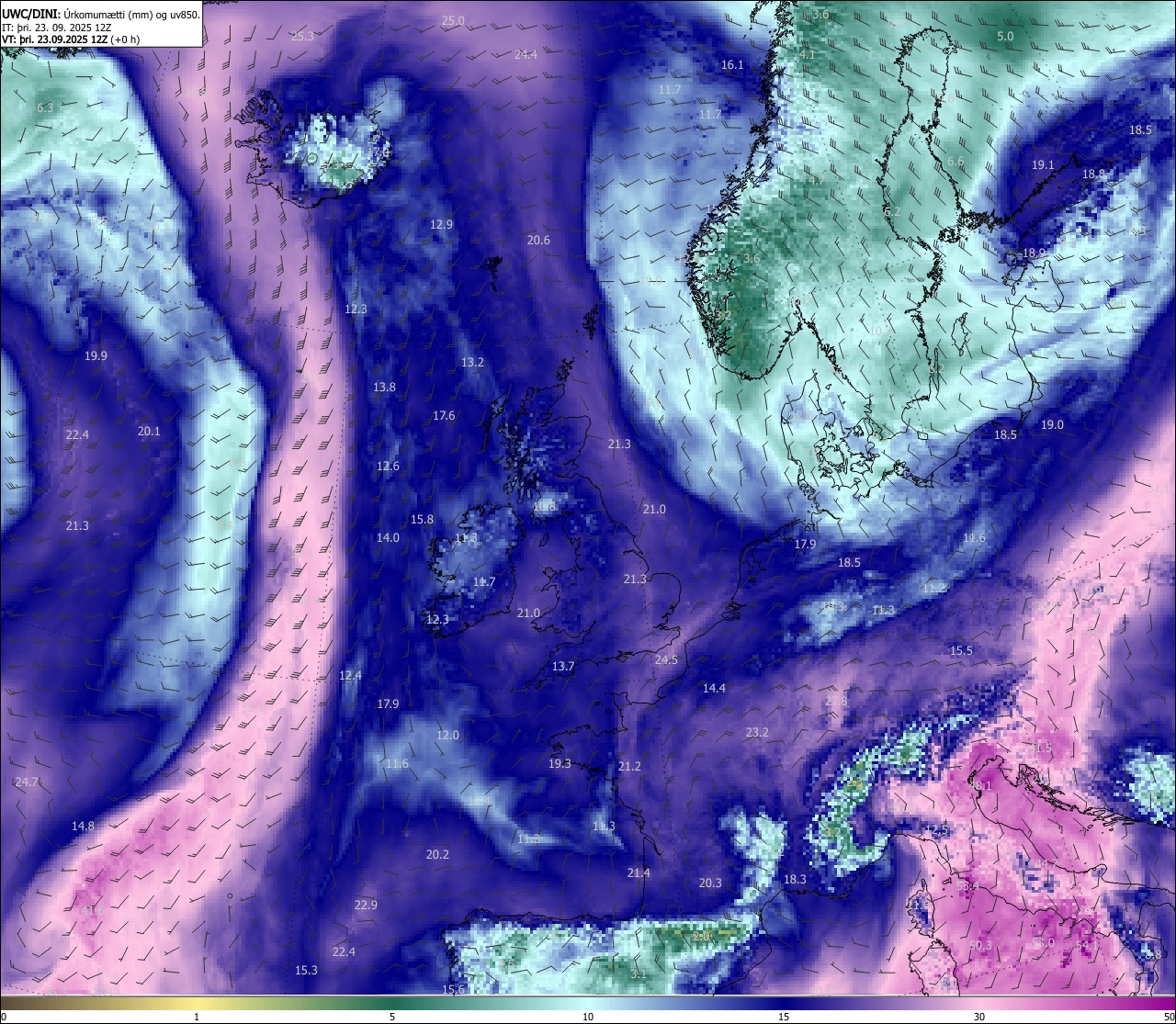Click the 24.7 value at the left edge
1176x1024 pixels.
tap(27, 782)
